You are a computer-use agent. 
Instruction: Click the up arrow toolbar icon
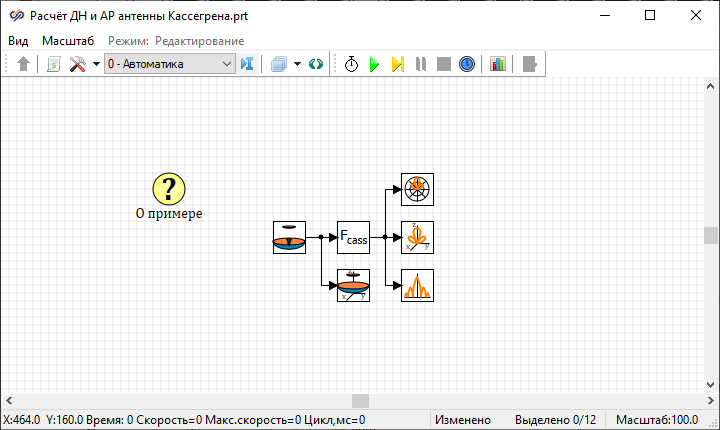click(x=24, y=64)
